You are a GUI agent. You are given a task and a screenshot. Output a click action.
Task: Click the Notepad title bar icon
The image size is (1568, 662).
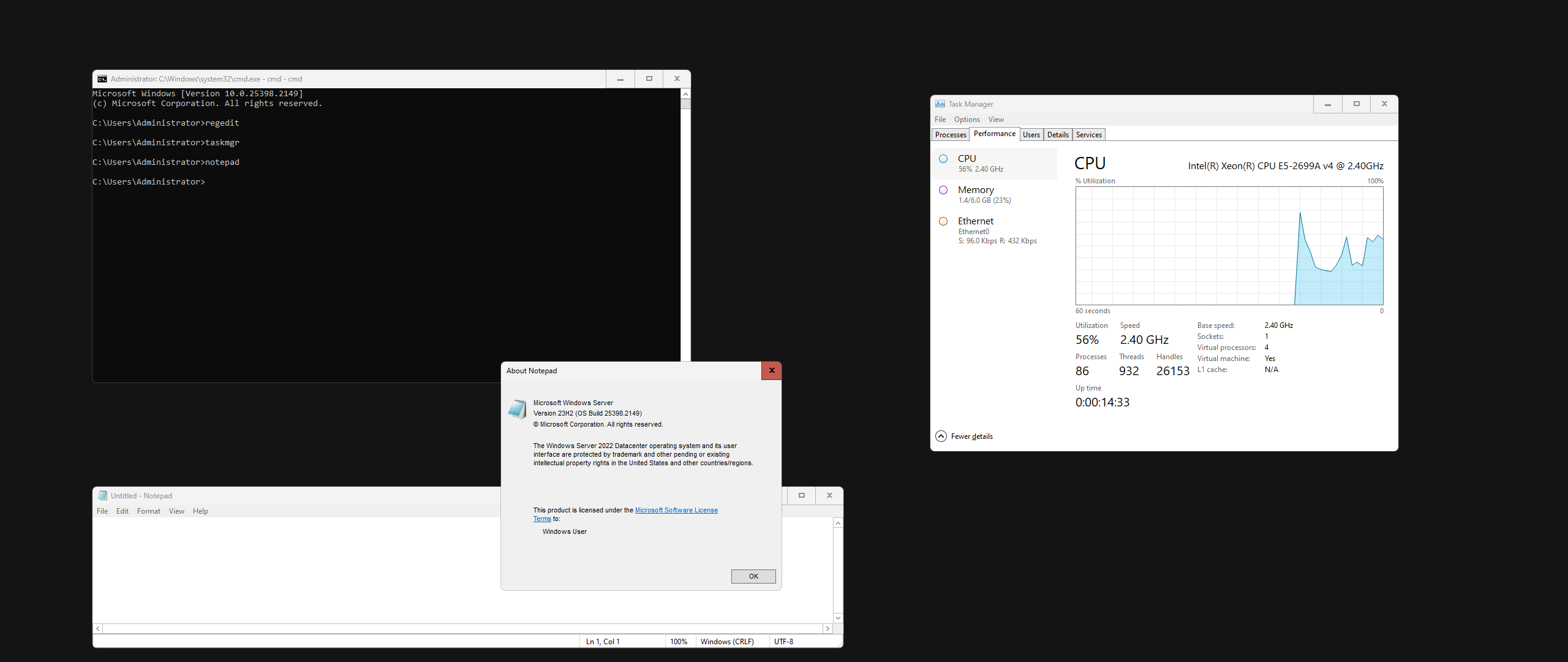(x=102, y=496)
